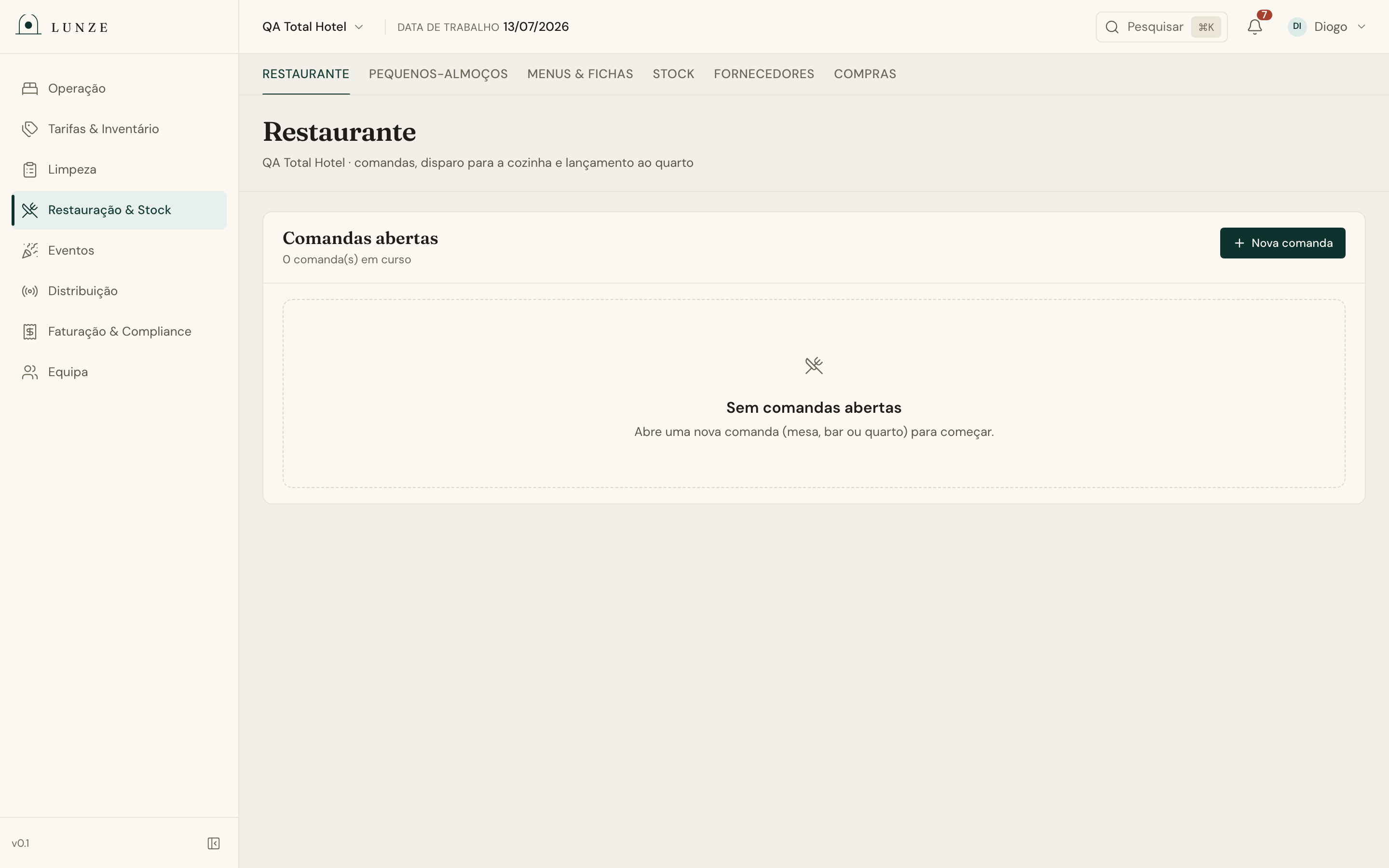
Task: Click the DI user avatar
Action: (1296, 27)
